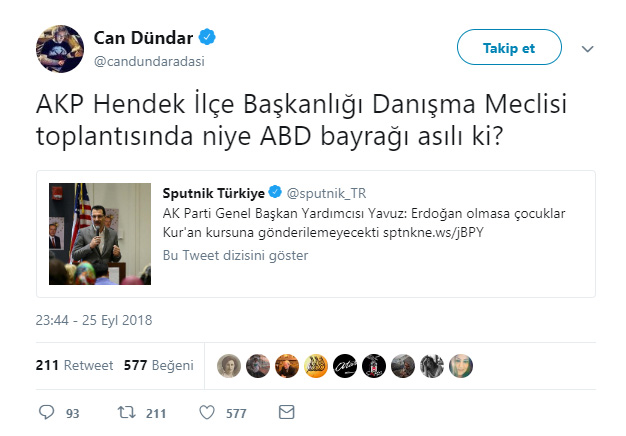
Task: Click Can Dündar's verified badge
Action: point(207,37)
